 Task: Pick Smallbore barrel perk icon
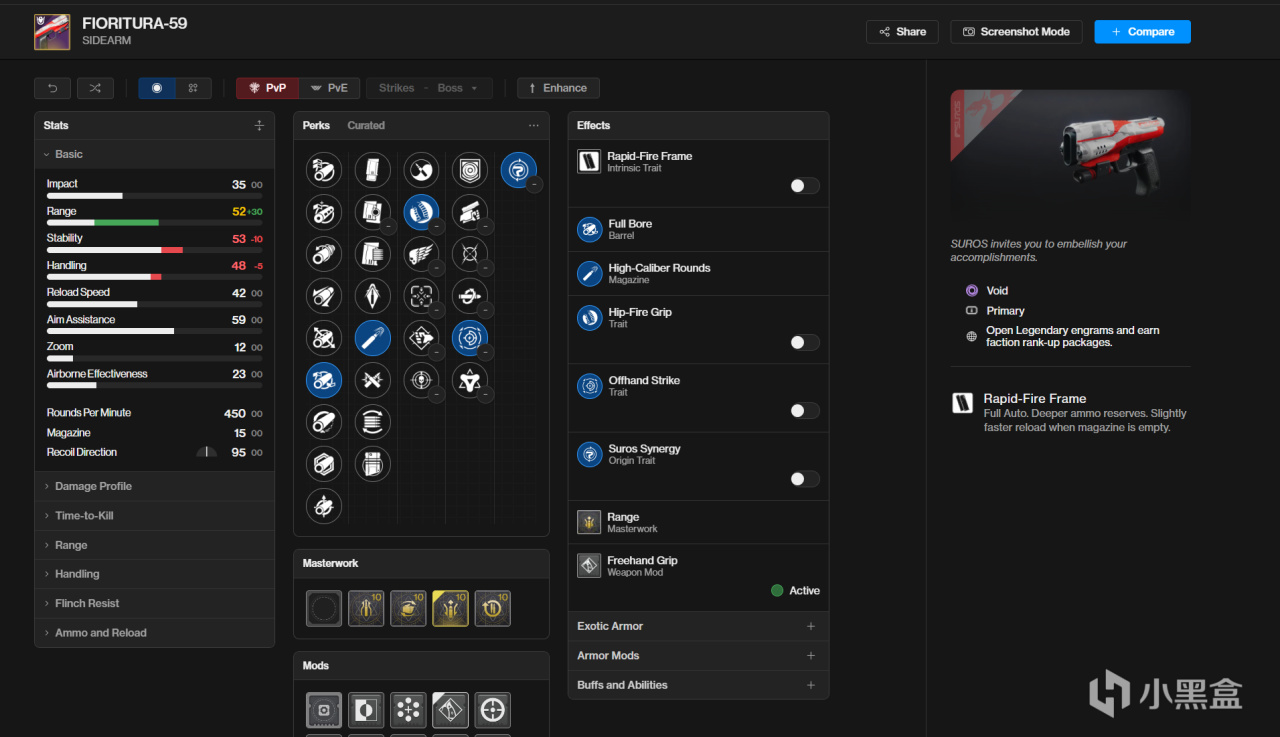pos(324,506)
